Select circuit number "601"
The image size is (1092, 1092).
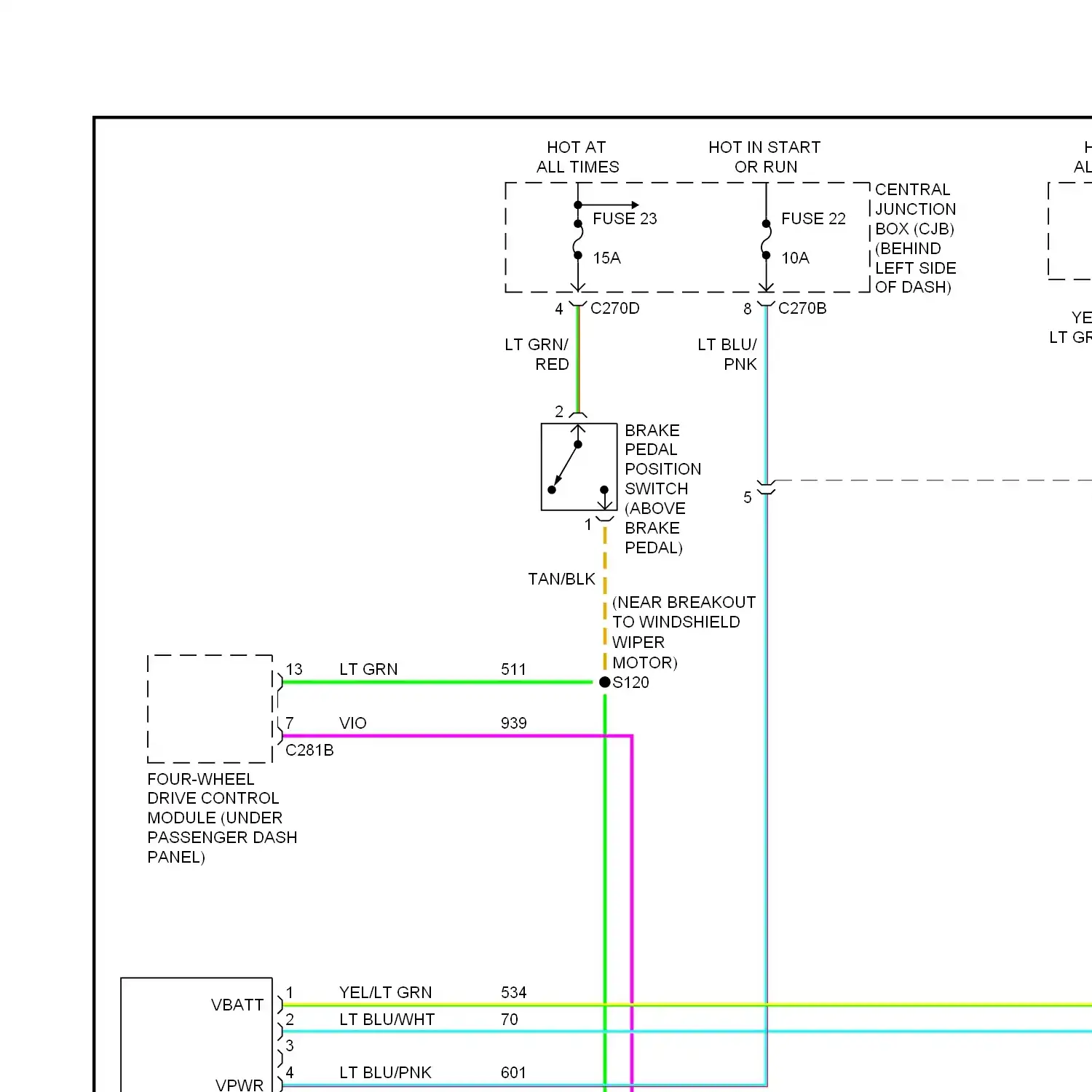[513, 1072]
